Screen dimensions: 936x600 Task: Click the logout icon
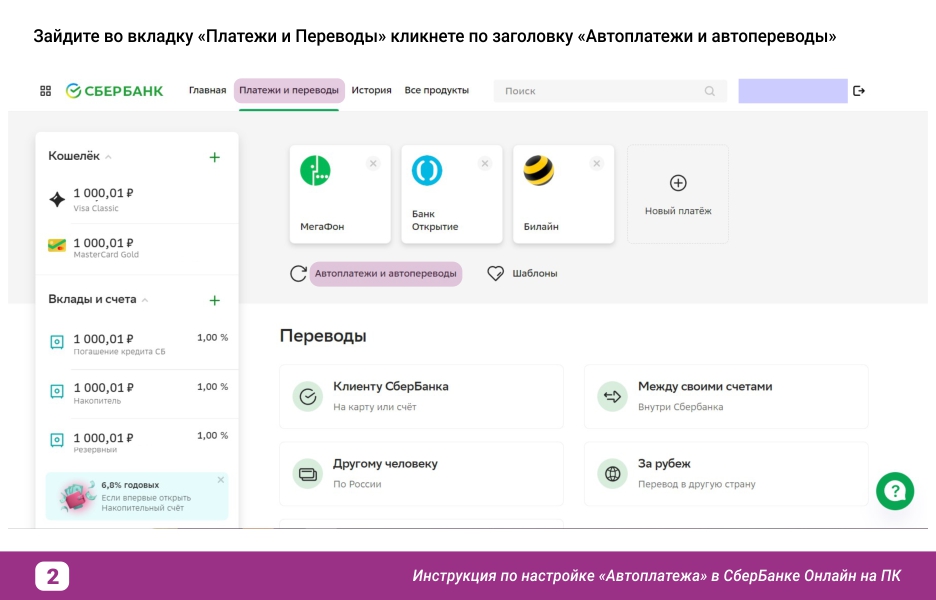[x=859, y=91]
